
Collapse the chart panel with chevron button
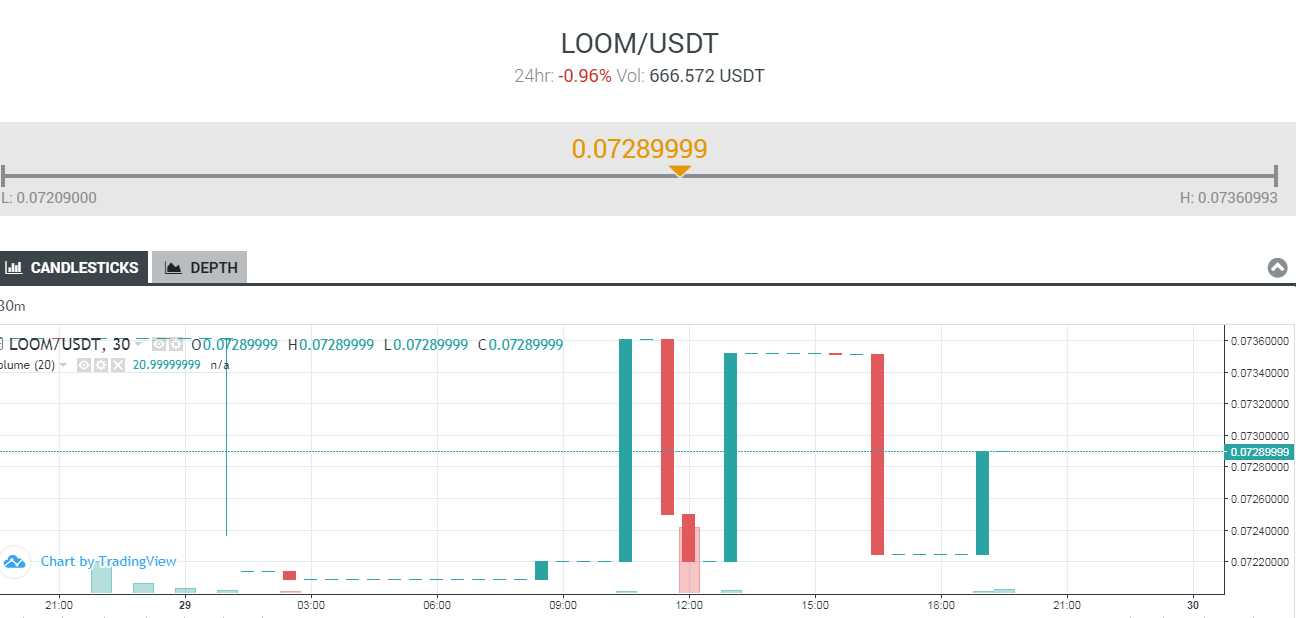pyautogui.click(x=1277, y=268)
